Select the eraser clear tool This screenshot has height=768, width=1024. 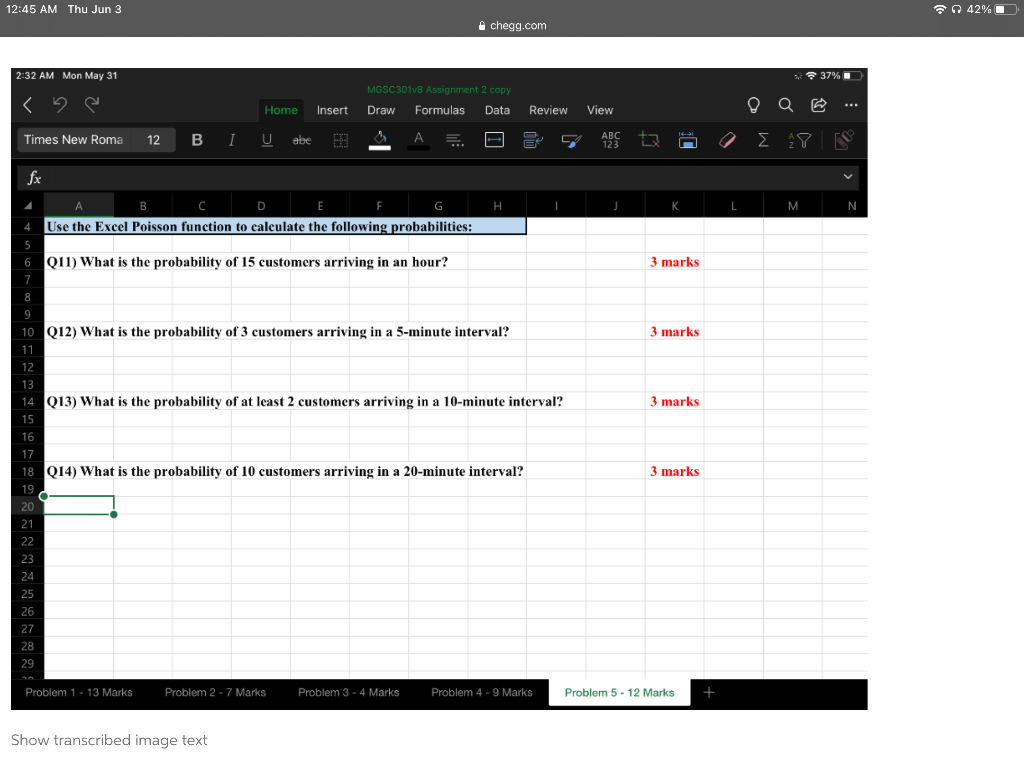tap(727, 140)
